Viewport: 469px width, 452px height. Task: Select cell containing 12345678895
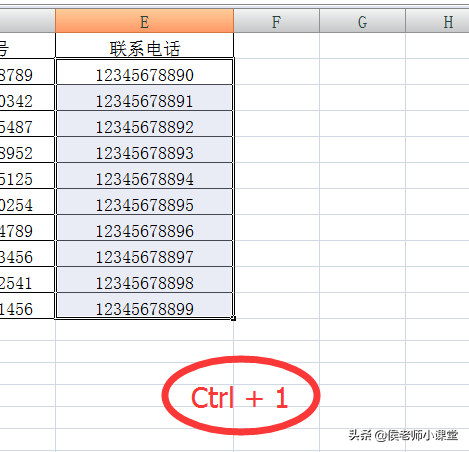pos(144,202)
